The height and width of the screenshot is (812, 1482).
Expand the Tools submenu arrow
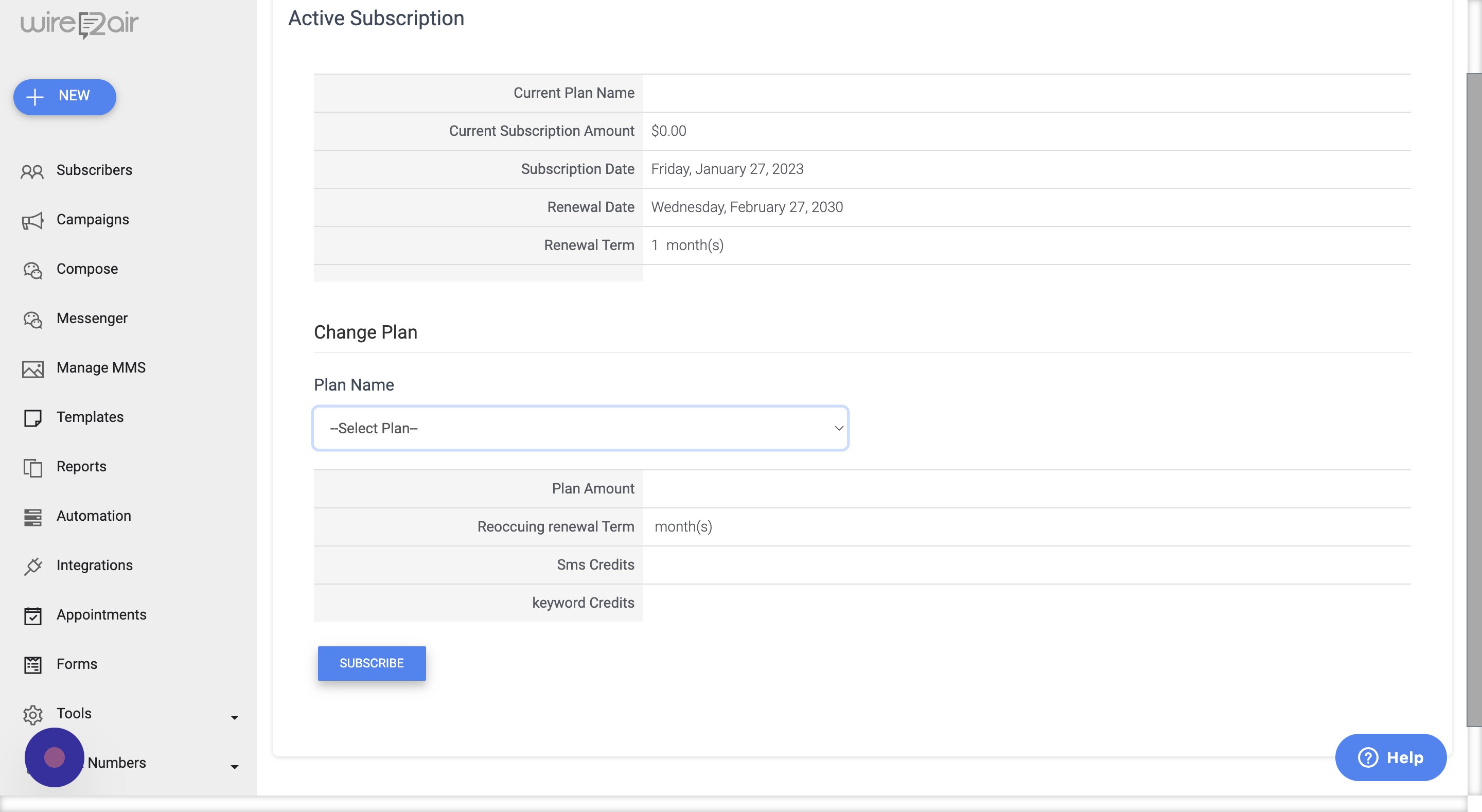[x=234, y=717]
